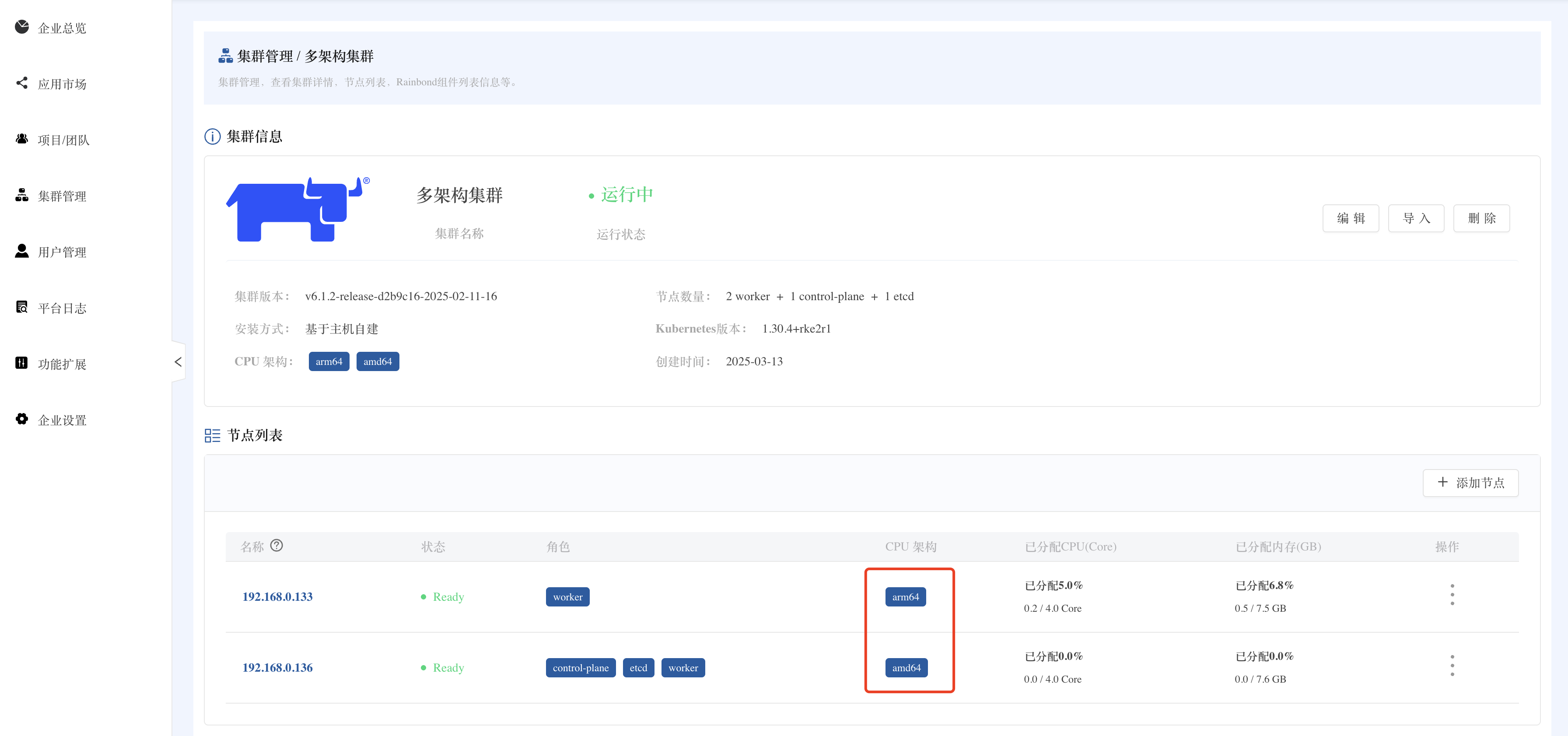
Task: Click the 功能扩展 plugin icon
Action: pyautogui.click(x=22, y=363)
